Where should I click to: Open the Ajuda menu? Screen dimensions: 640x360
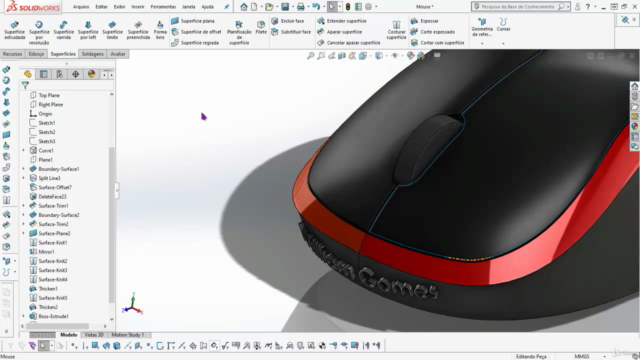pos(207,7)
